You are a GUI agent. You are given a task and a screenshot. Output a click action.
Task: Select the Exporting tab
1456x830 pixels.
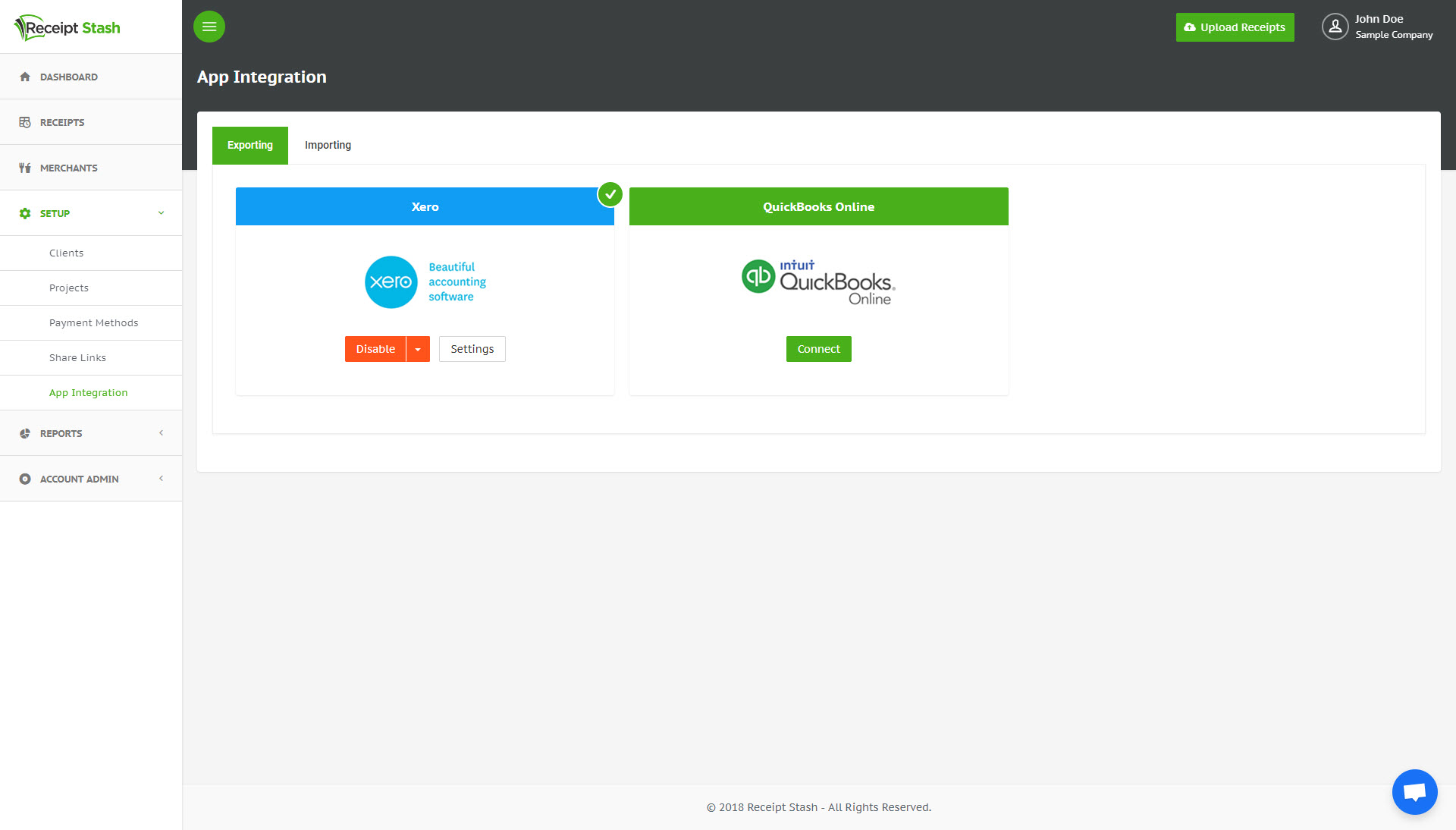coord(249,145)
